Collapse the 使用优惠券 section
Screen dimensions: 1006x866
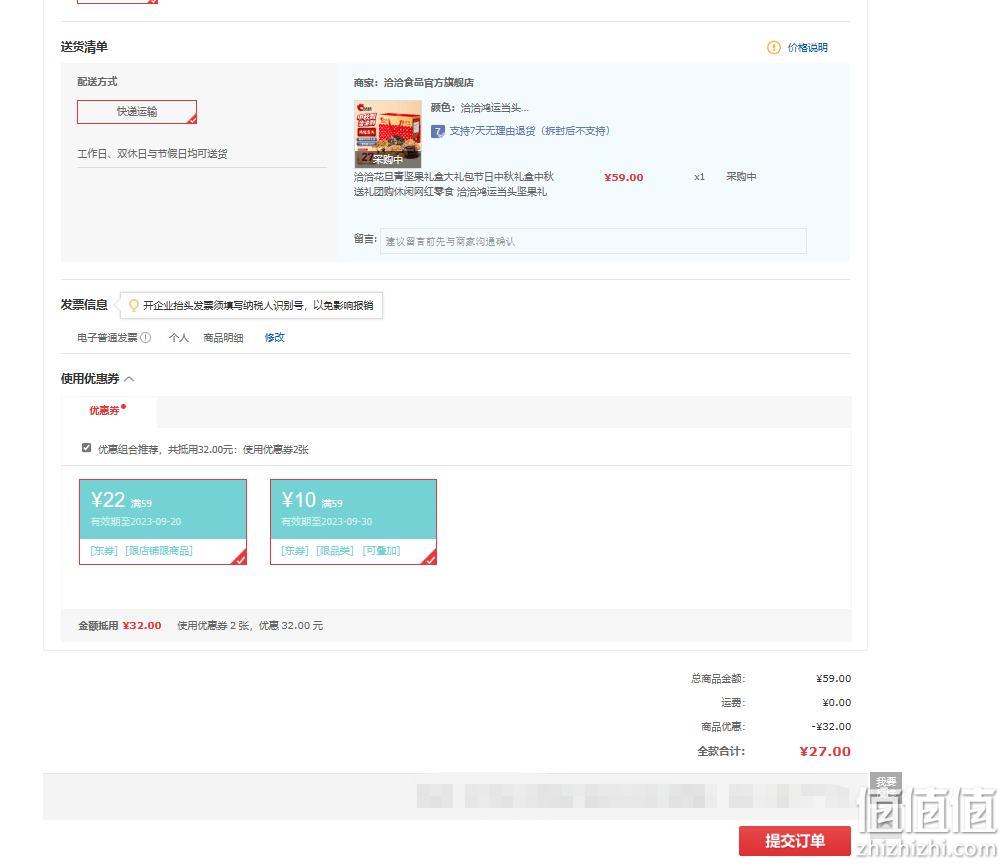pyautogui.click(x=129, y=379)
